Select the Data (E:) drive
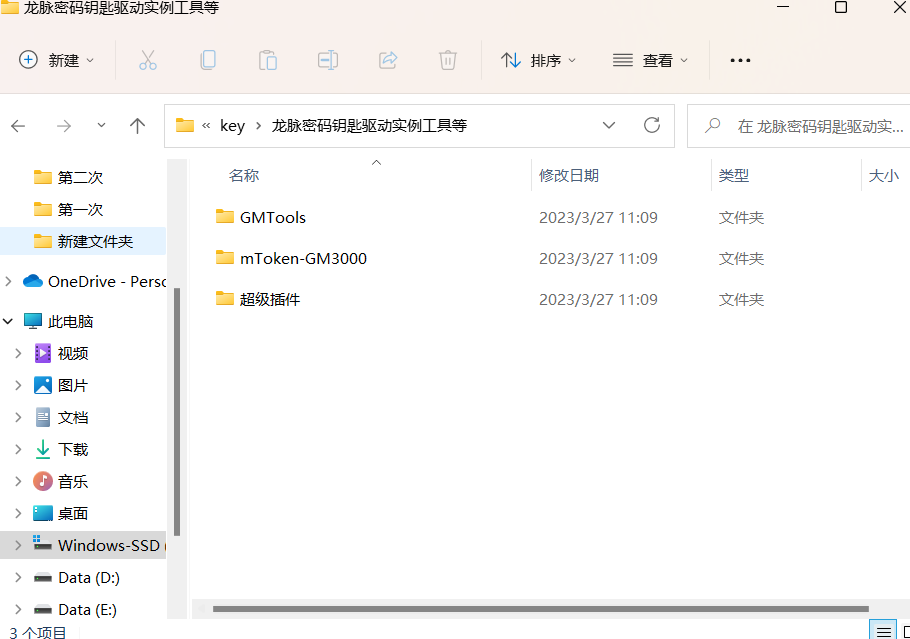 [88, 610]
